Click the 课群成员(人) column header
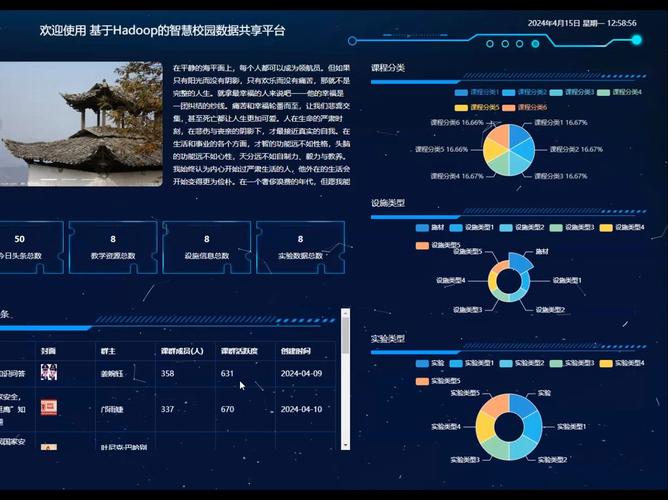Screen dimensions: 668x500 point(182,351)
